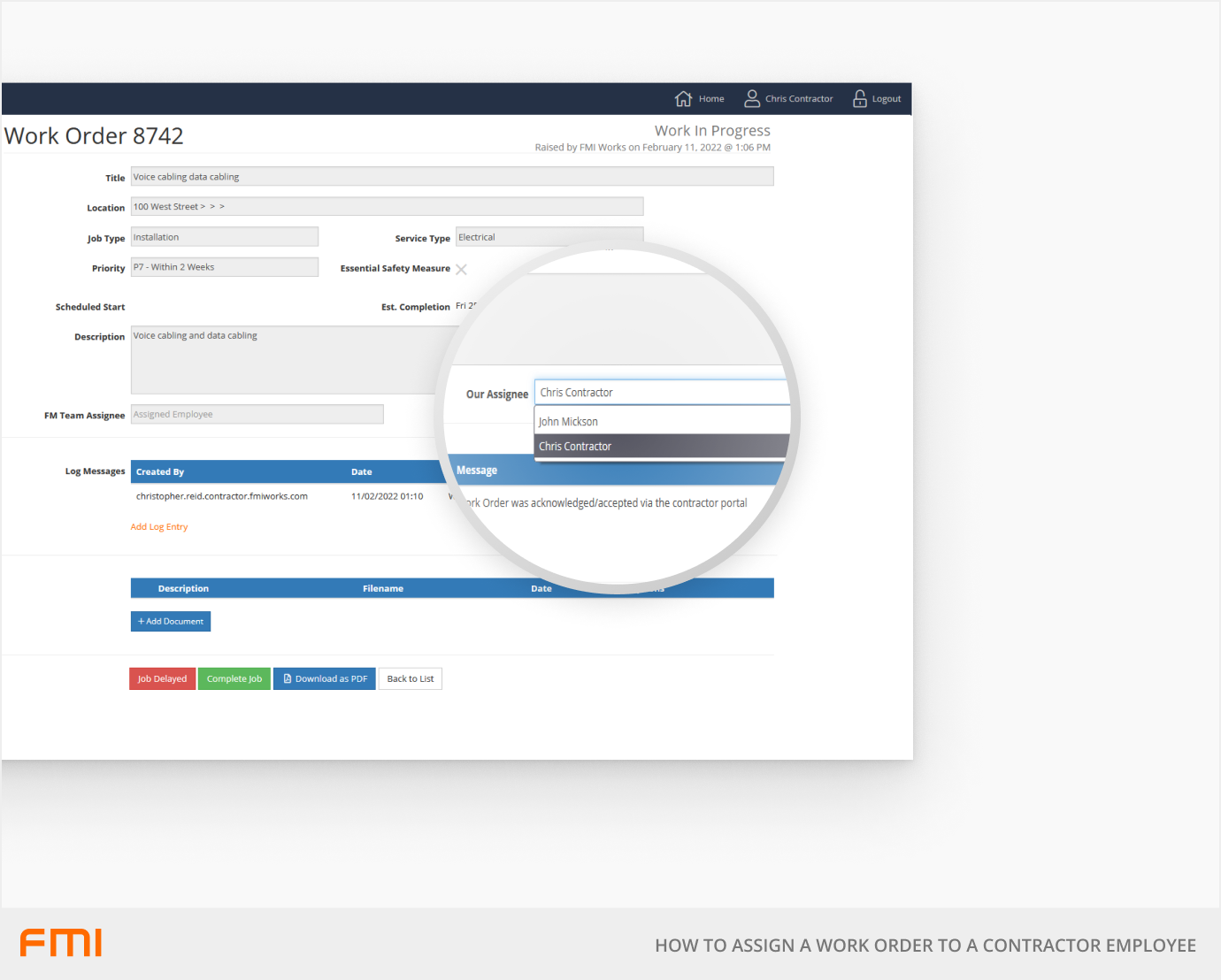Image resolution: width=1221 pixels, height=980 pixels.
Task: Click the Home house icon
Action: 683,98
